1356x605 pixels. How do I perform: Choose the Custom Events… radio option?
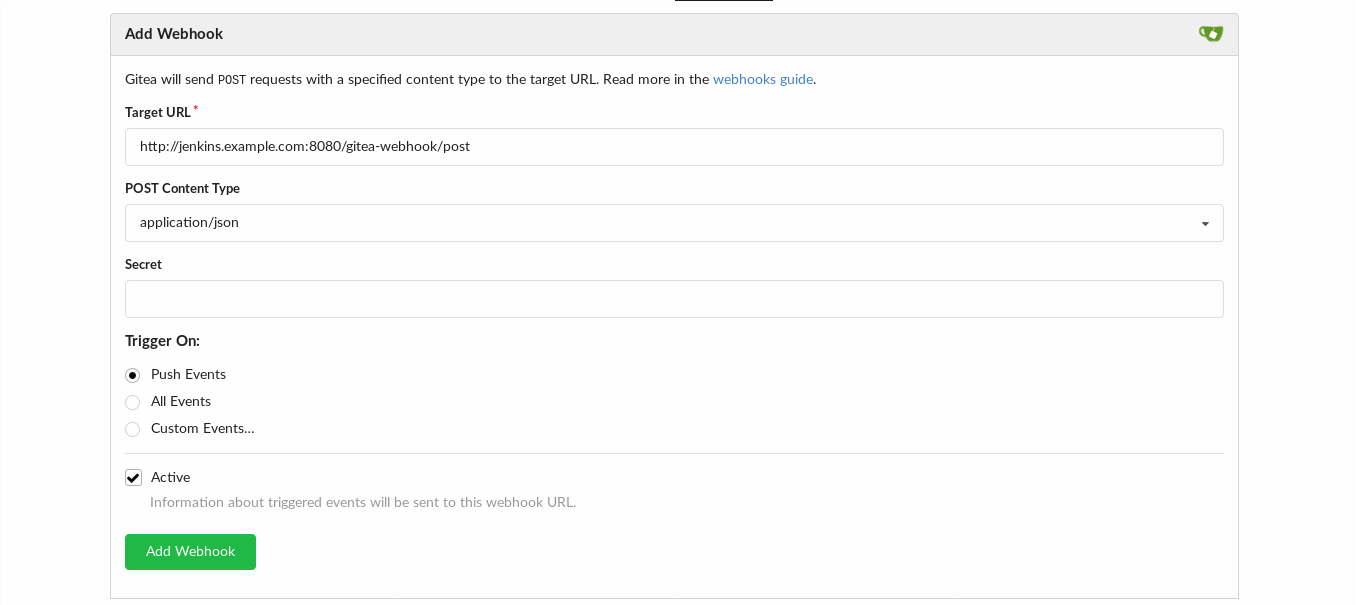[x=133, y=429]
